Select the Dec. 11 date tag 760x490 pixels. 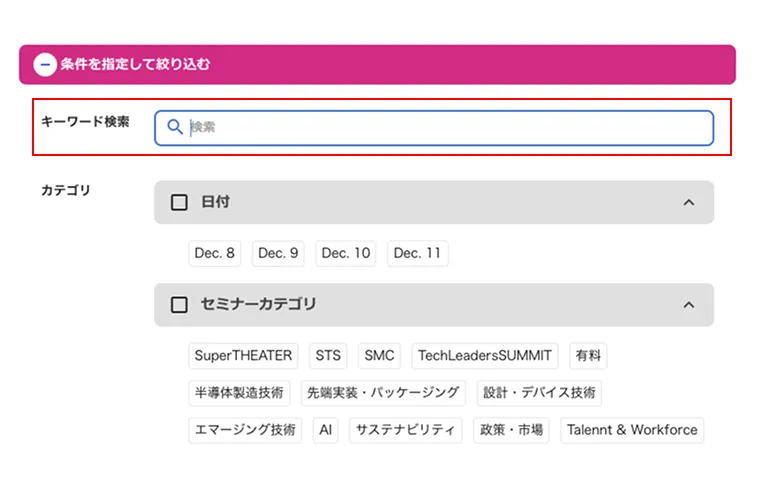pos(417,253)
